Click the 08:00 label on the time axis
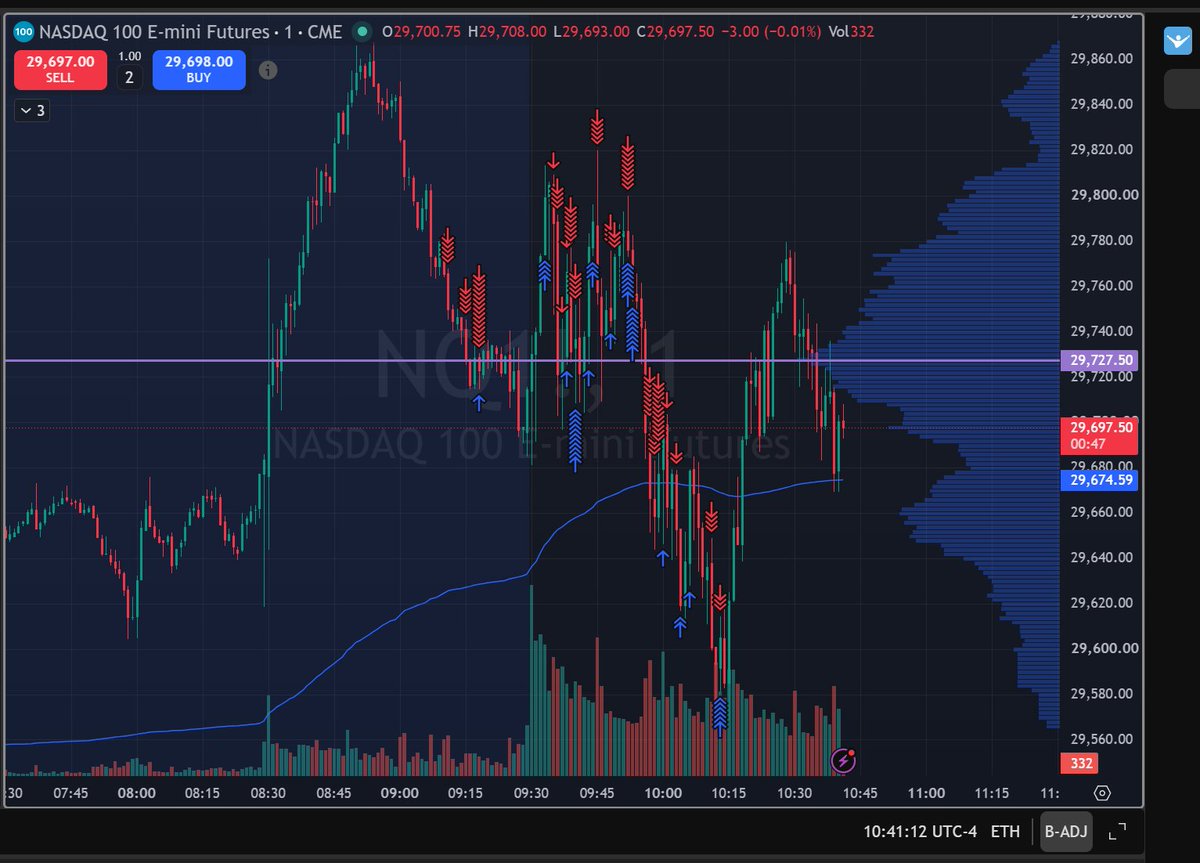 pyautogui.click(x=136, y=793)
